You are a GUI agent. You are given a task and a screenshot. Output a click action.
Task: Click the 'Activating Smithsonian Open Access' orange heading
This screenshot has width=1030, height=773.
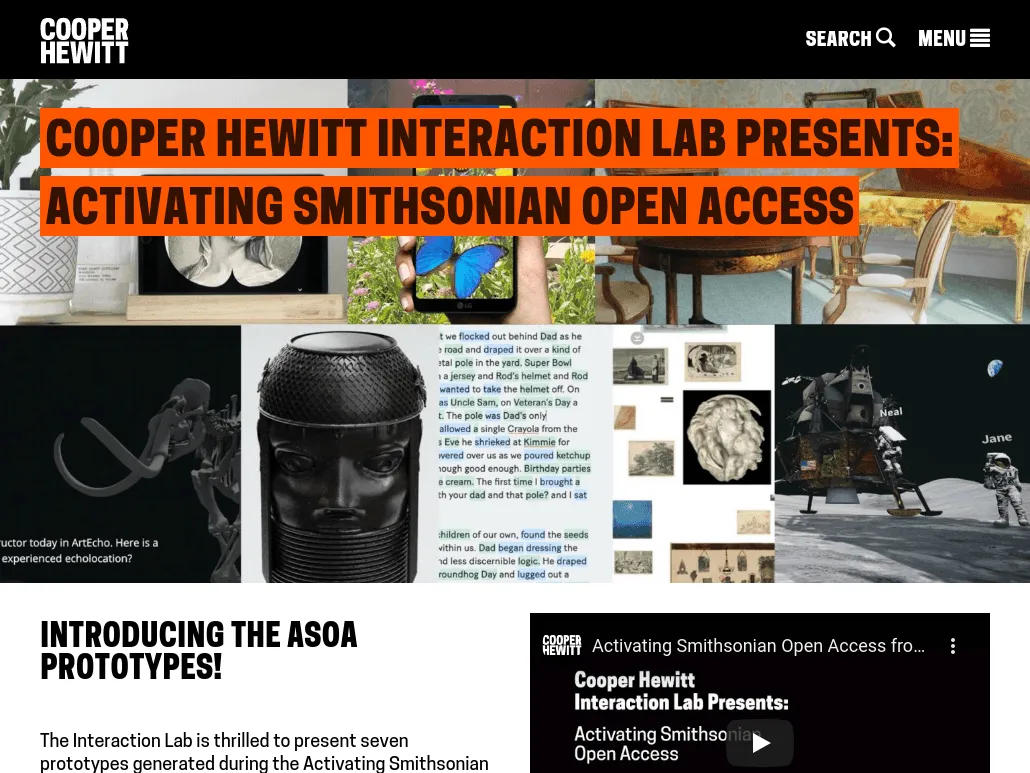tap(449, 206)
